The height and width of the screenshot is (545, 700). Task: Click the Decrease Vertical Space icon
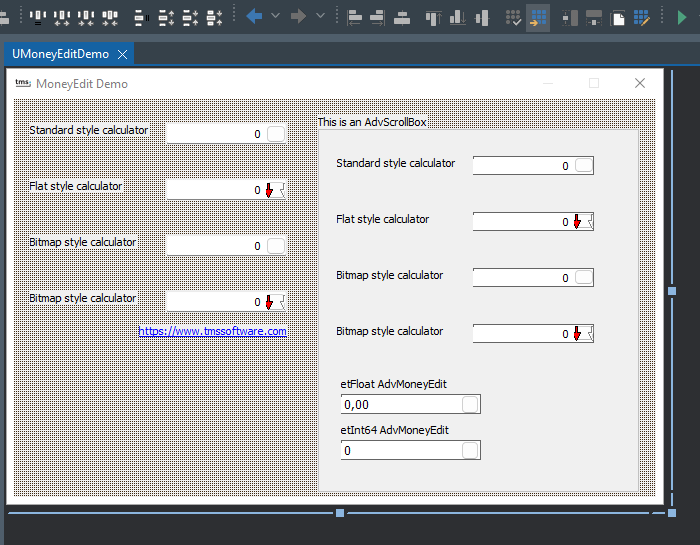(190, 17)
